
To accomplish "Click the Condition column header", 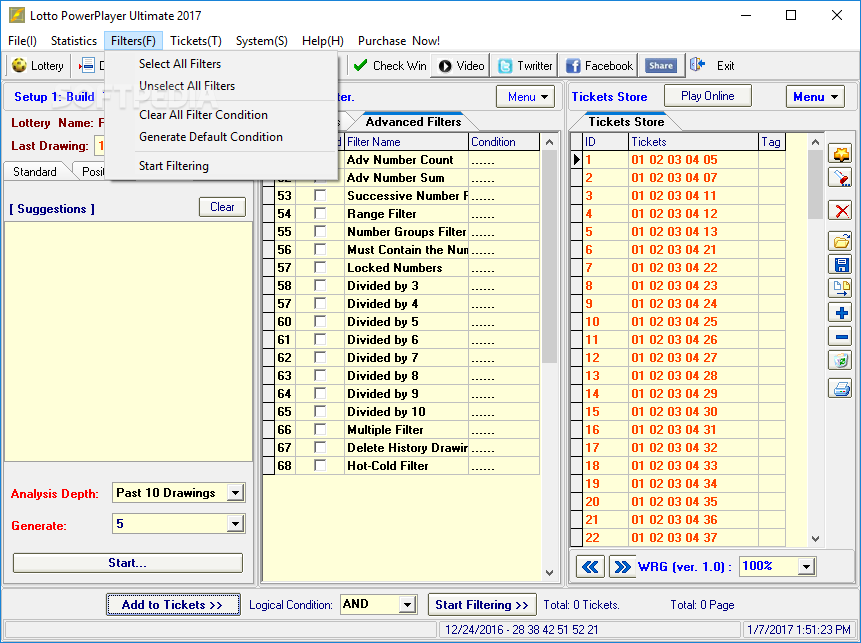I will 504,142.
